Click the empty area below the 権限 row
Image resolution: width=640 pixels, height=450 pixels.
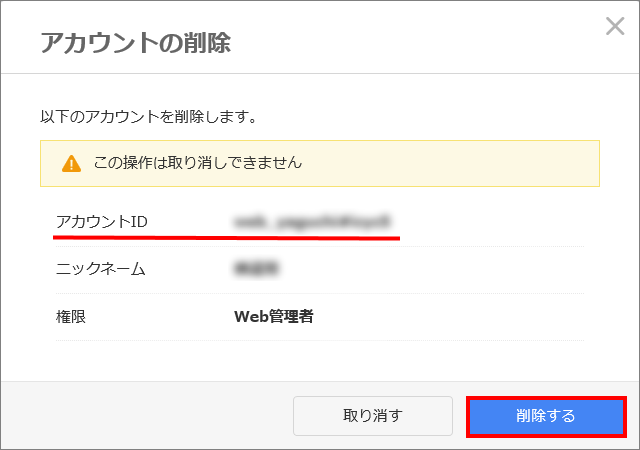(x=320, y=361)
